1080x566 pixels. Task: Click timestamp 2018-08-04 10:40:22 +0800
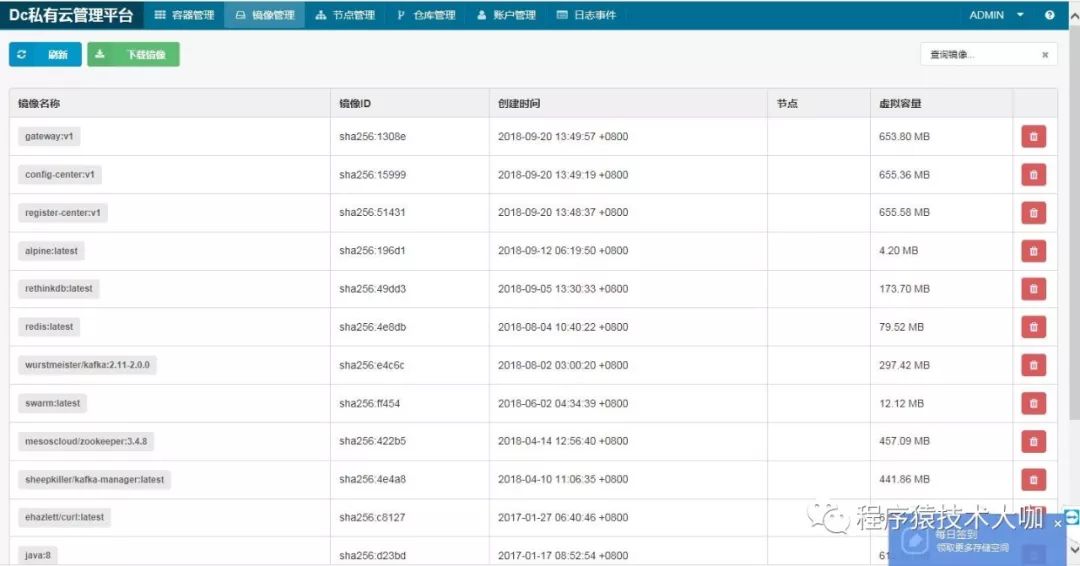click(563, 327)
